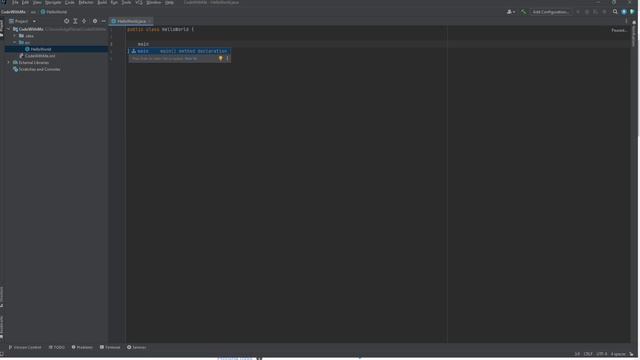Open the Code With Me user icon
Screen dimensions: 640x360
(x=510, y=12)
